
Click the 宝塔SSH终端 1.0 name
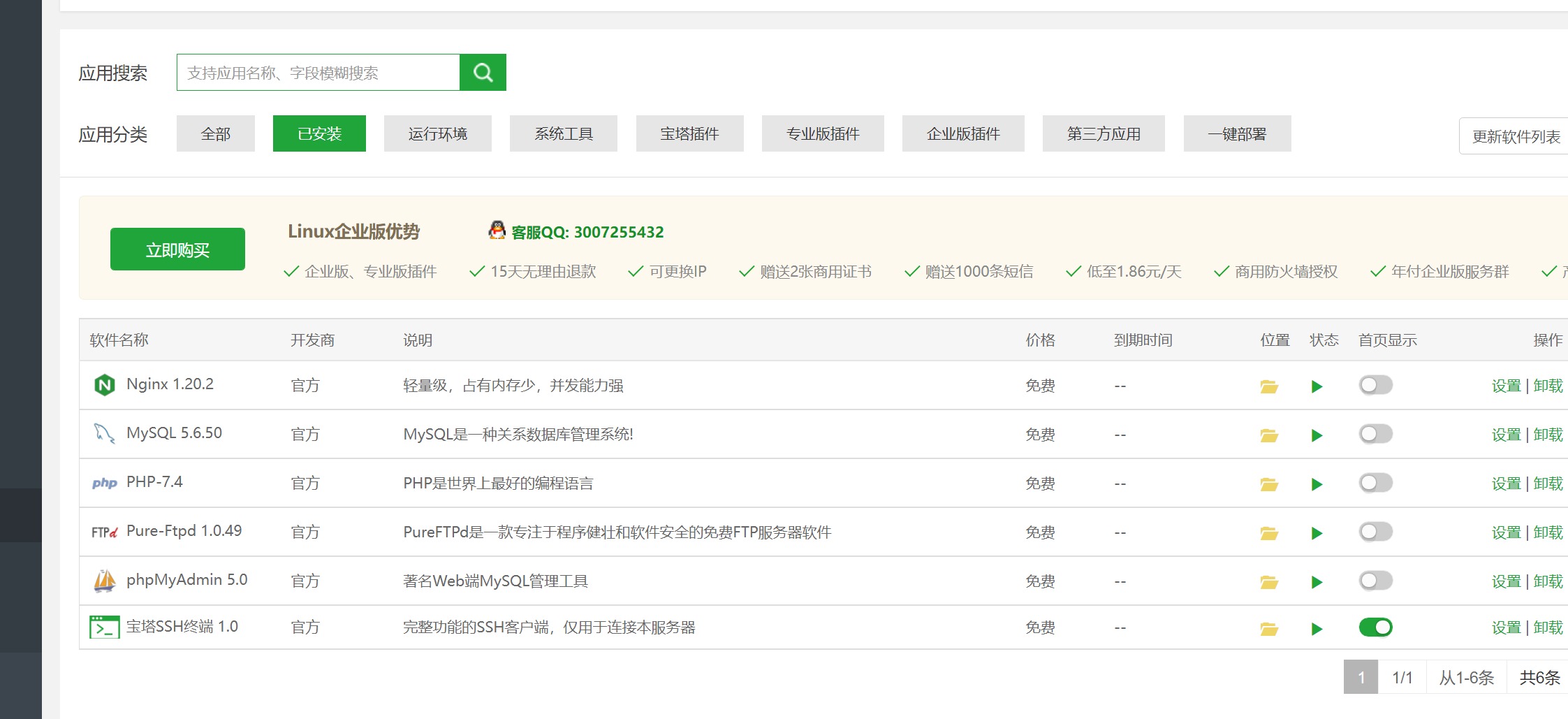coord(182,626)
